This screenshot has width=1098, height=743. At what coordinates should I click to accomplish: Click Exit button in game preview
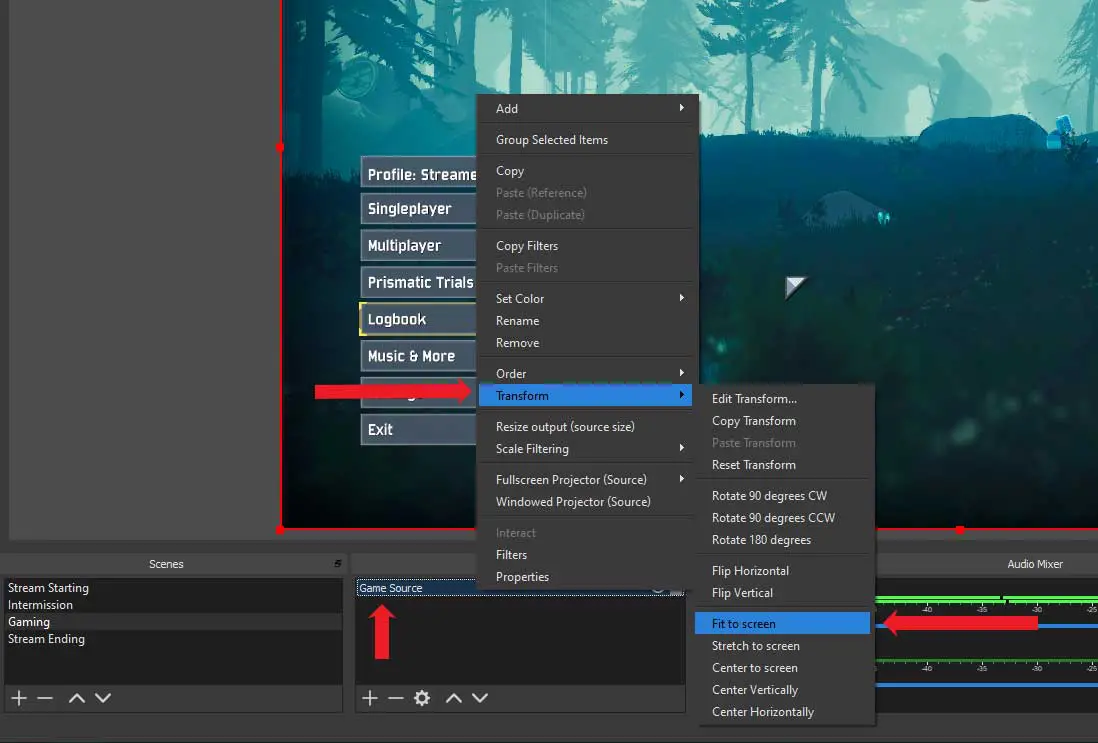(x=418, y=429)
